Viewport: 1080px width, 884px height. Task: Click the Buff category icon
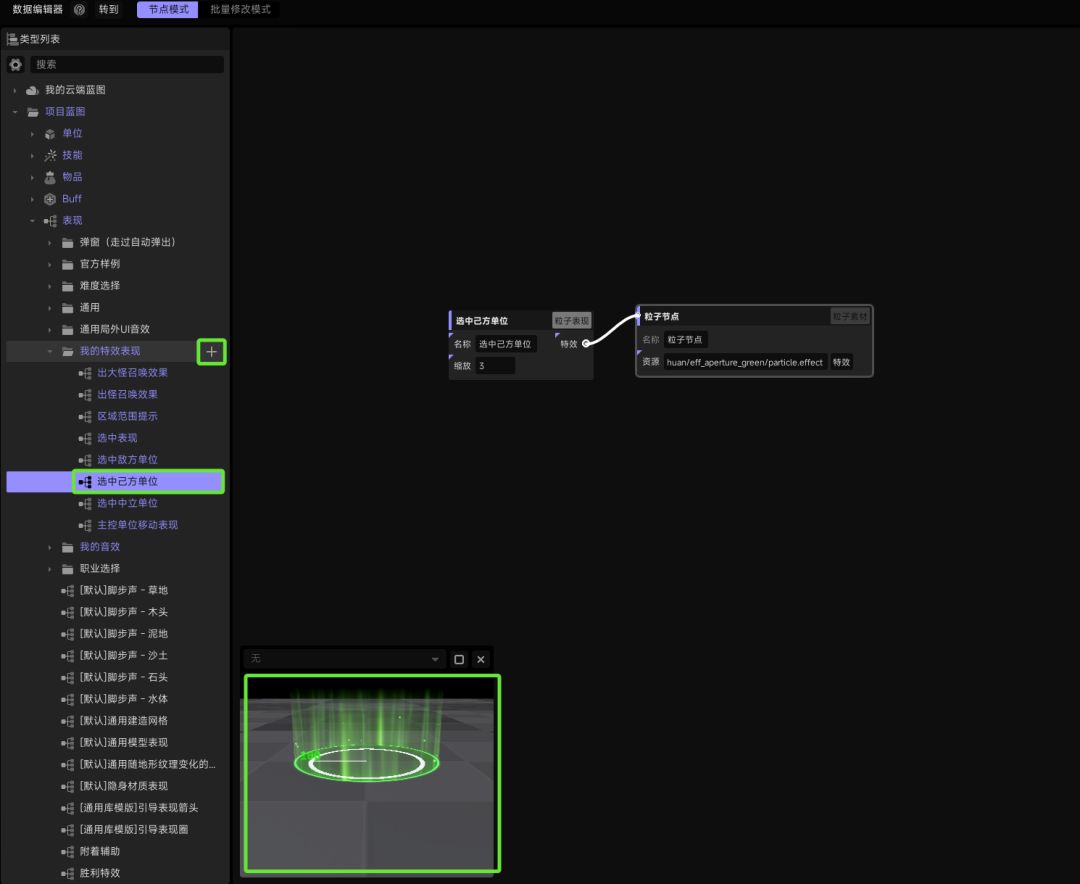point(50,199)
